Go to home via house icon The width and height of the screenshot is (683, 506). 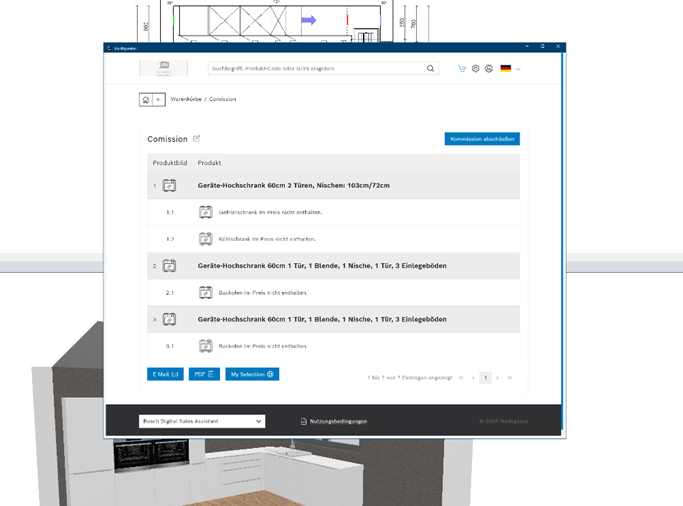(146, 100)
